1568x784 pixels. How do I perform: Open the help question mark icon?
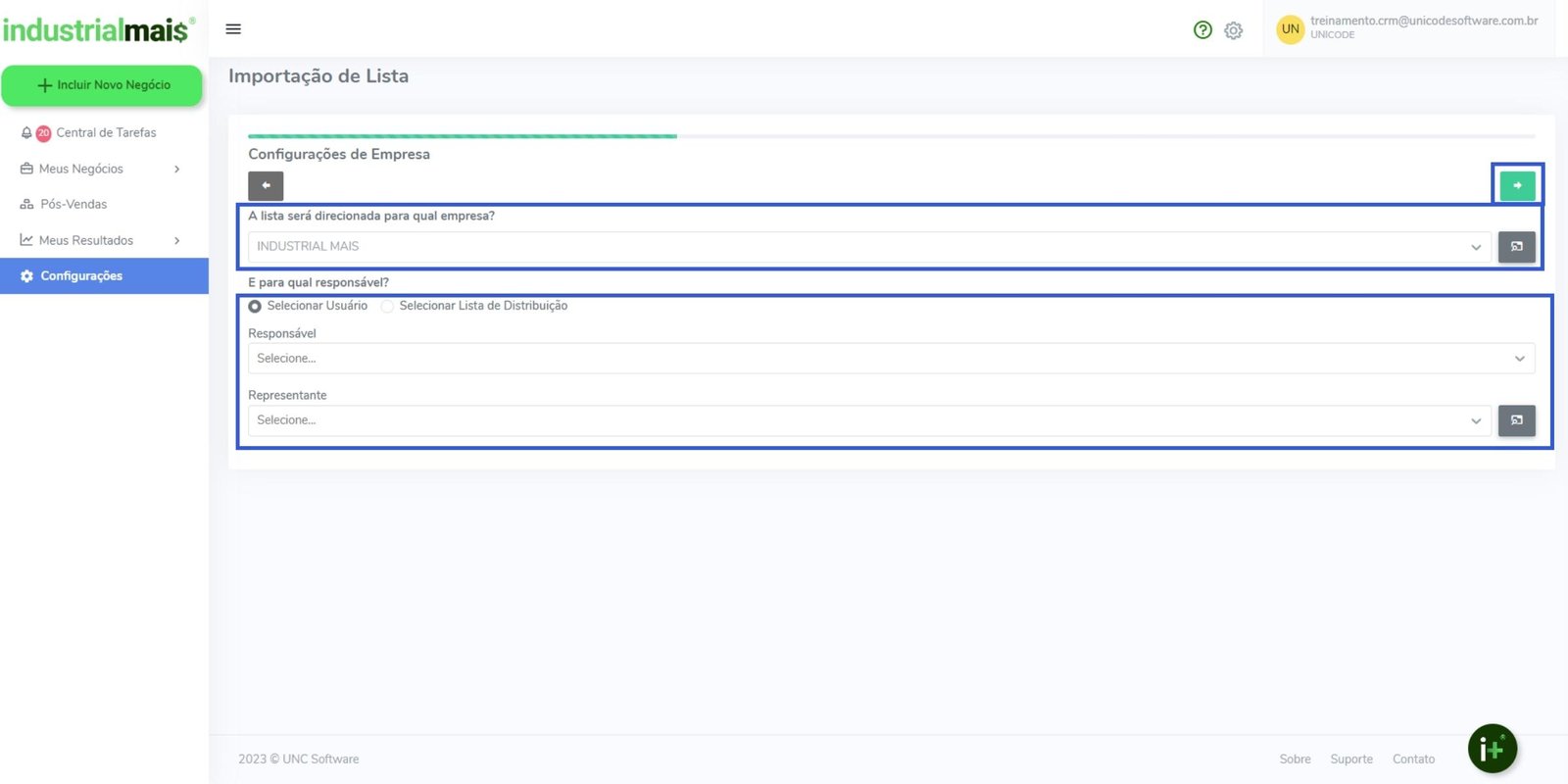1202,30
